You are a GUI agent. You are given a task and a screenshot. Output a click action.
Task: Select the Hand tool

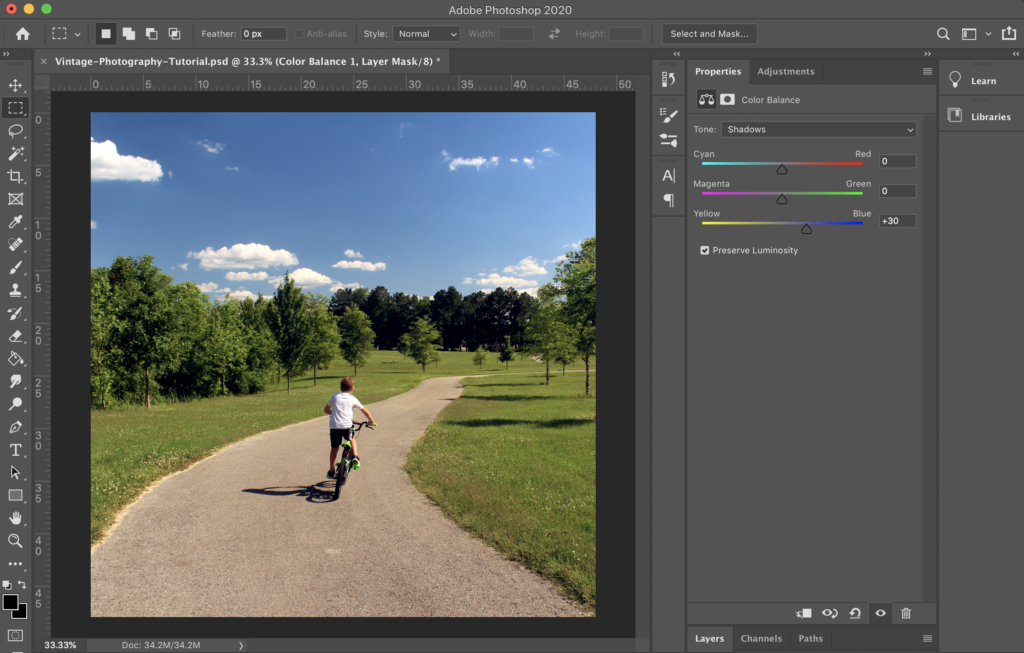[x=15, y=518]
